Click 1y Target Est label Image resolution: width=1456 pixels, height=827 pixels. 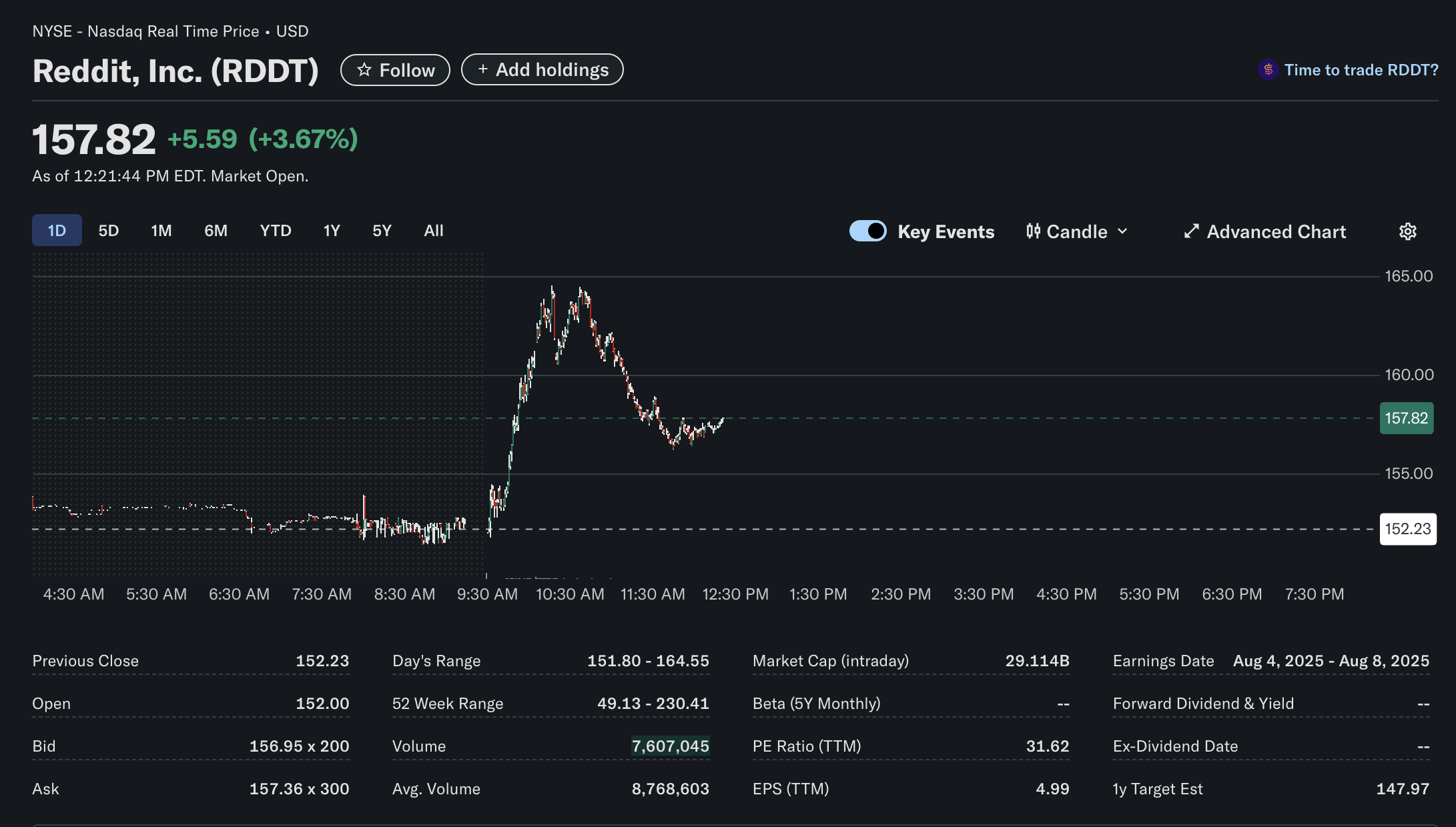(1158, 789)
